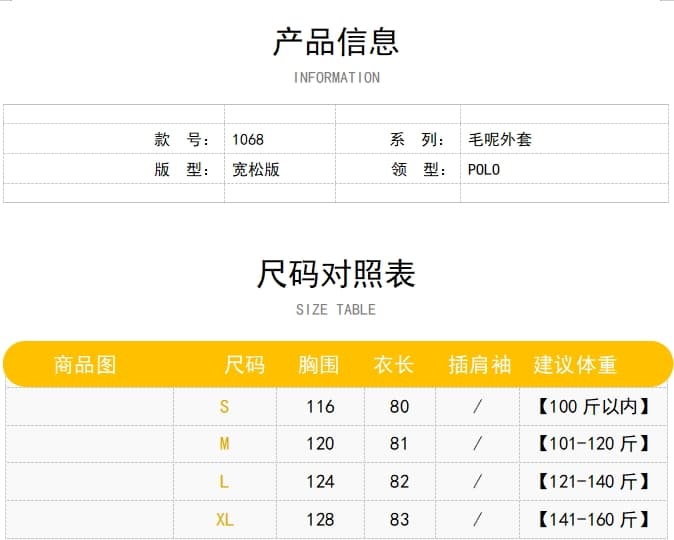Select the 款号 label

click(x=182, y=139)
